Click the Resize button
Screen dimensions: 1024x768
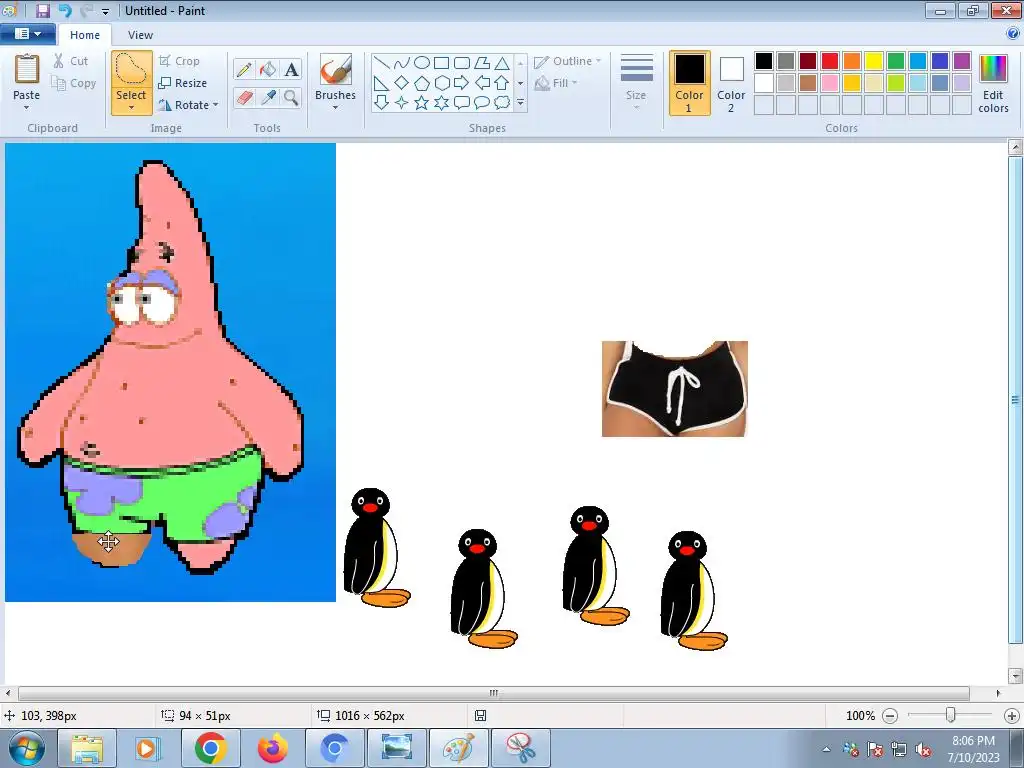183,83
